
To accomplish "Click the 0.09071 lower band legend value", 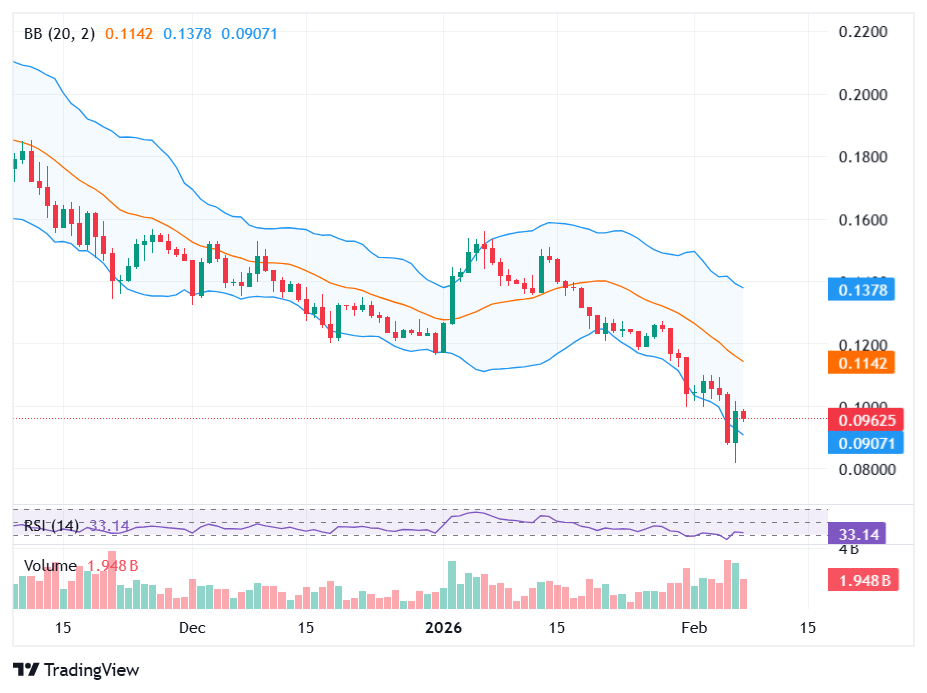I will coord(249,34).
